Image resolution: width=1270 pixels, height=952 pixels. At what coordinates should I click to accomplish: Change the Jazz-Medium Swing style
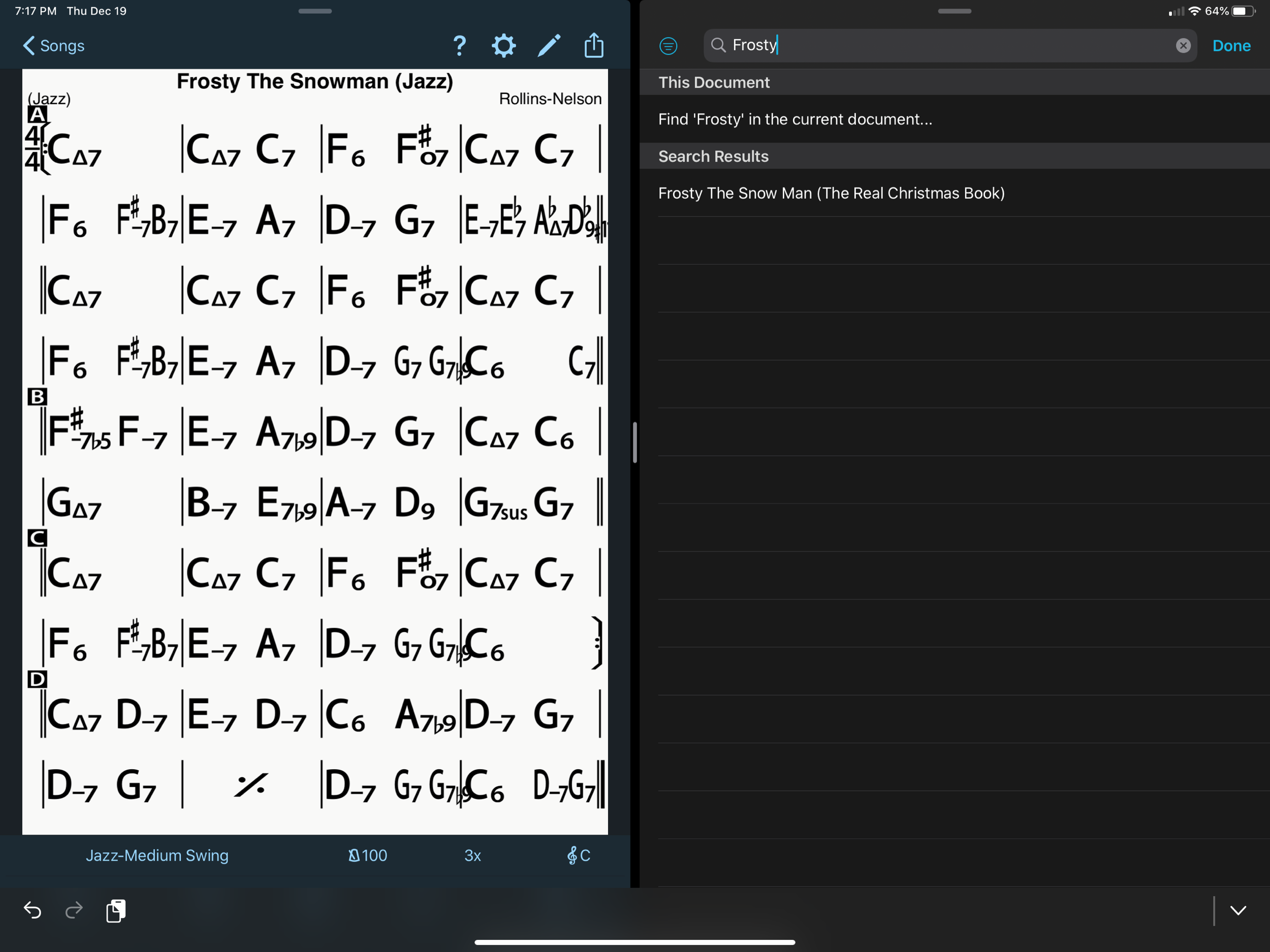(157, 855)
